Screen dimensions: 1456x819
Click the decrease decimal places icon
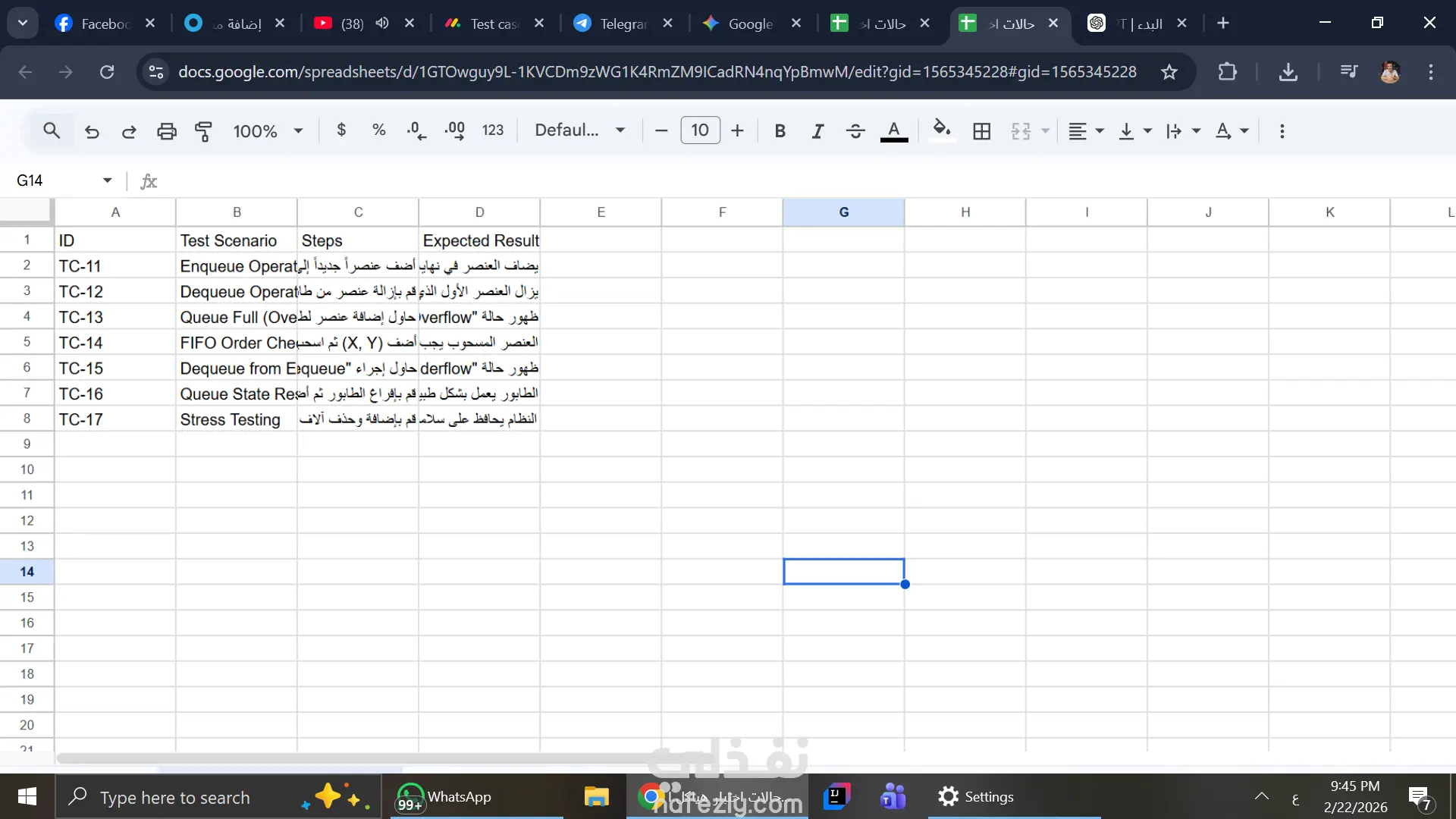416,130
